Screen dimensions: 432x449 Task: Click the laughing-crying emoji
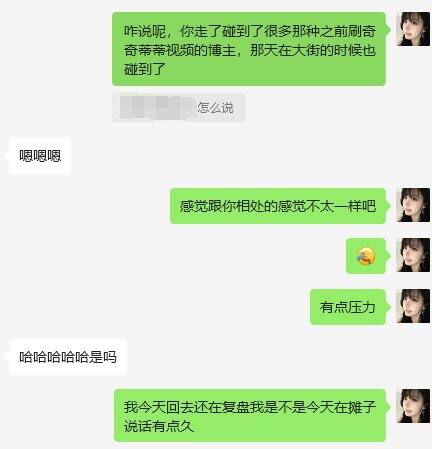click(366, 256)
